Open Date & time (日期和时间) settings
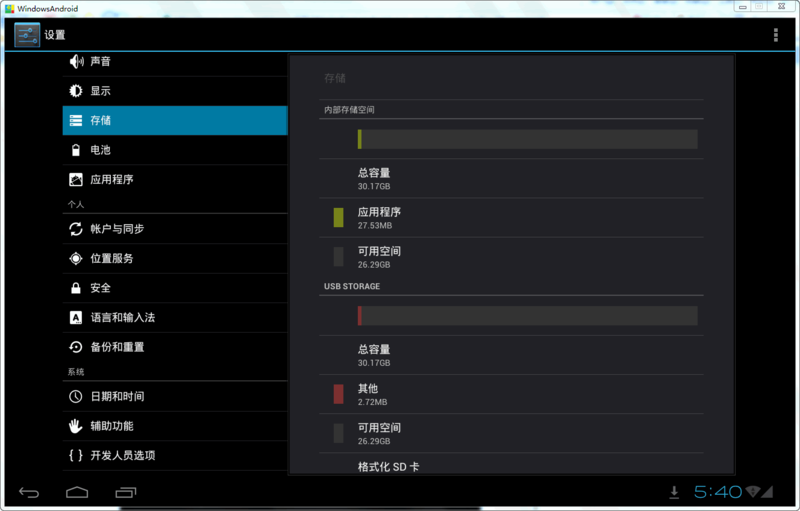 click(174, 396)
